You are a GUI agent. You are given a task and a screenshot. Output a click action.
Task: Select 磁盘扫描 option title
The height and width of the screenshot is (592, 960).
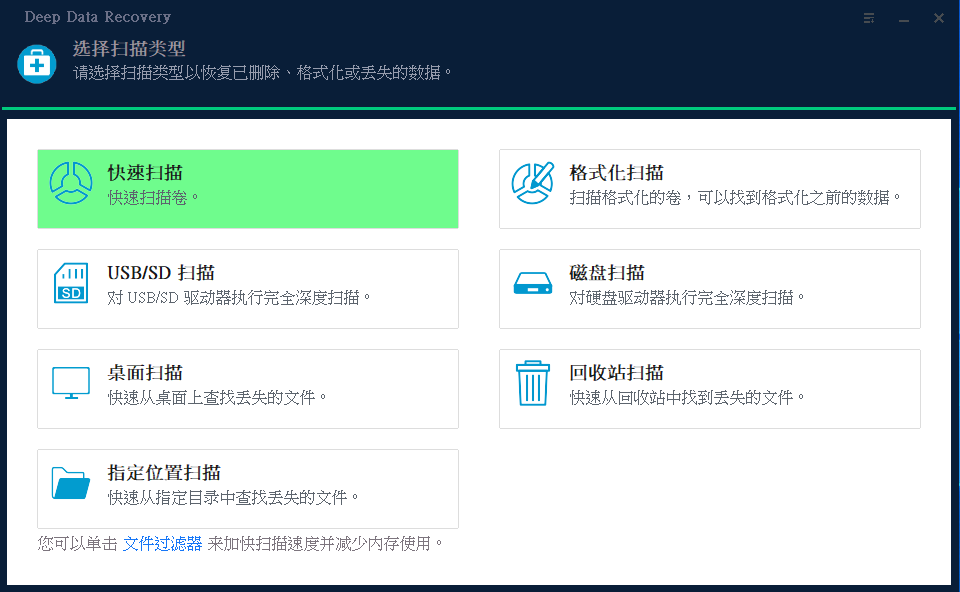[x=606, y=273]
